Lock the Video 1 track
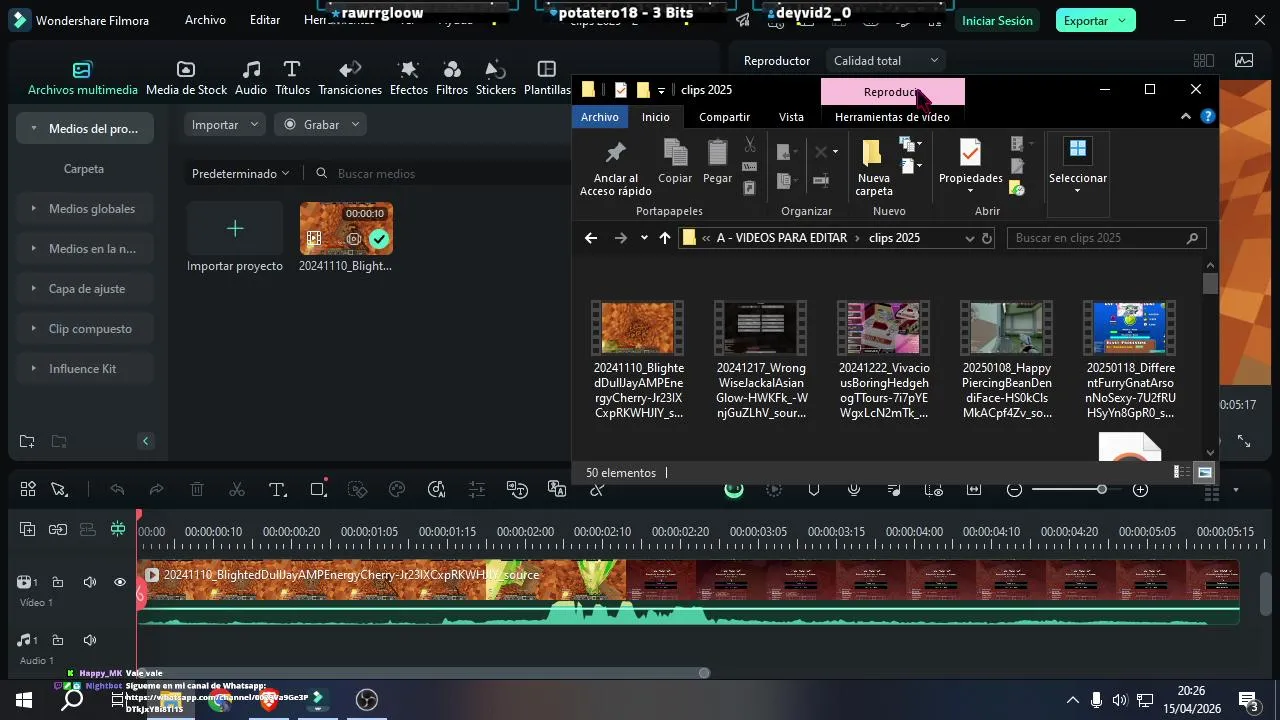The width and height of the screenshot is (1280, 720). (58, 582)
